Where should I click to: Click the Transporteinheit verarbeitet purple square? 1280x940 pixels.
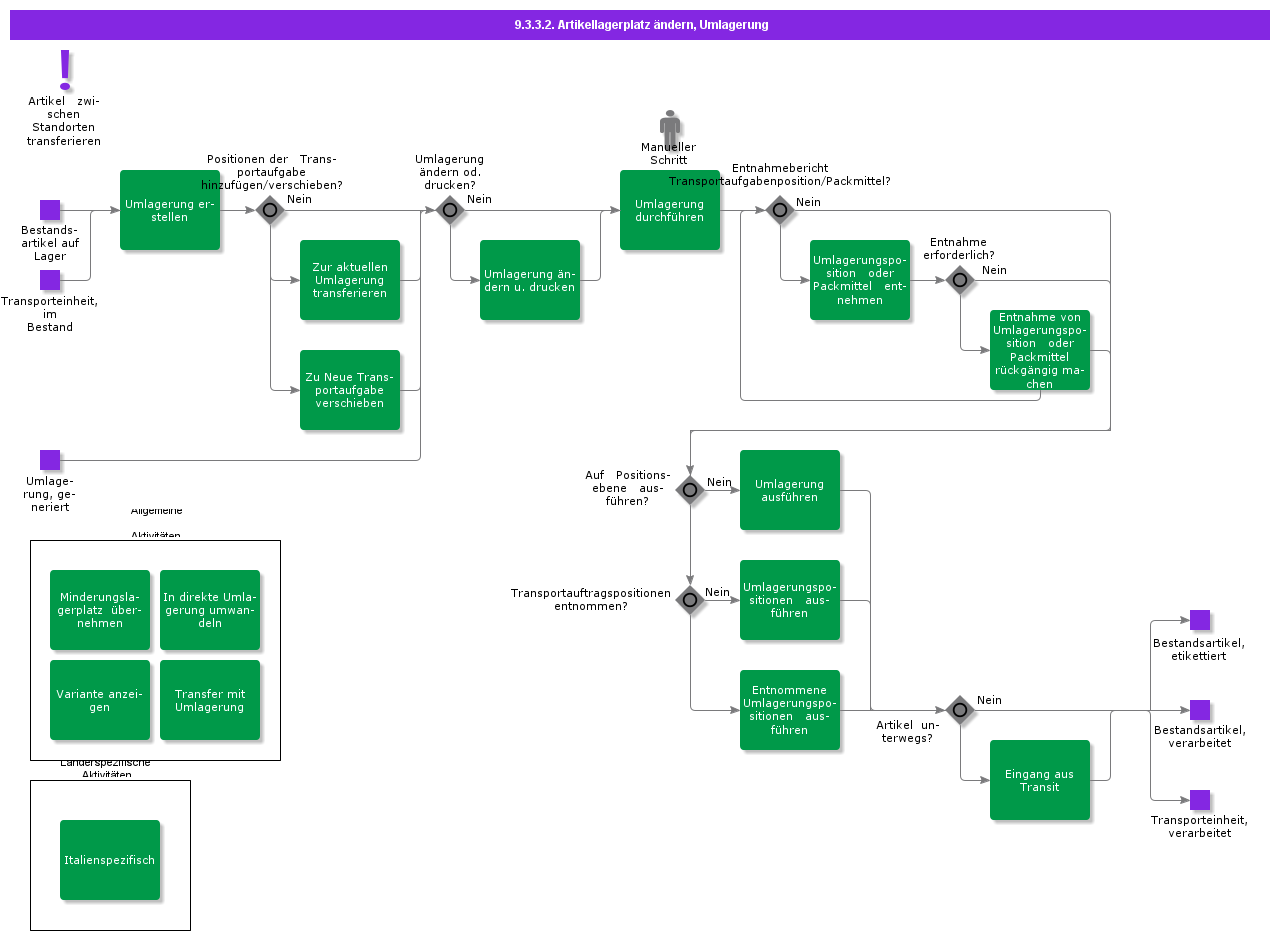click(1199, 798)
